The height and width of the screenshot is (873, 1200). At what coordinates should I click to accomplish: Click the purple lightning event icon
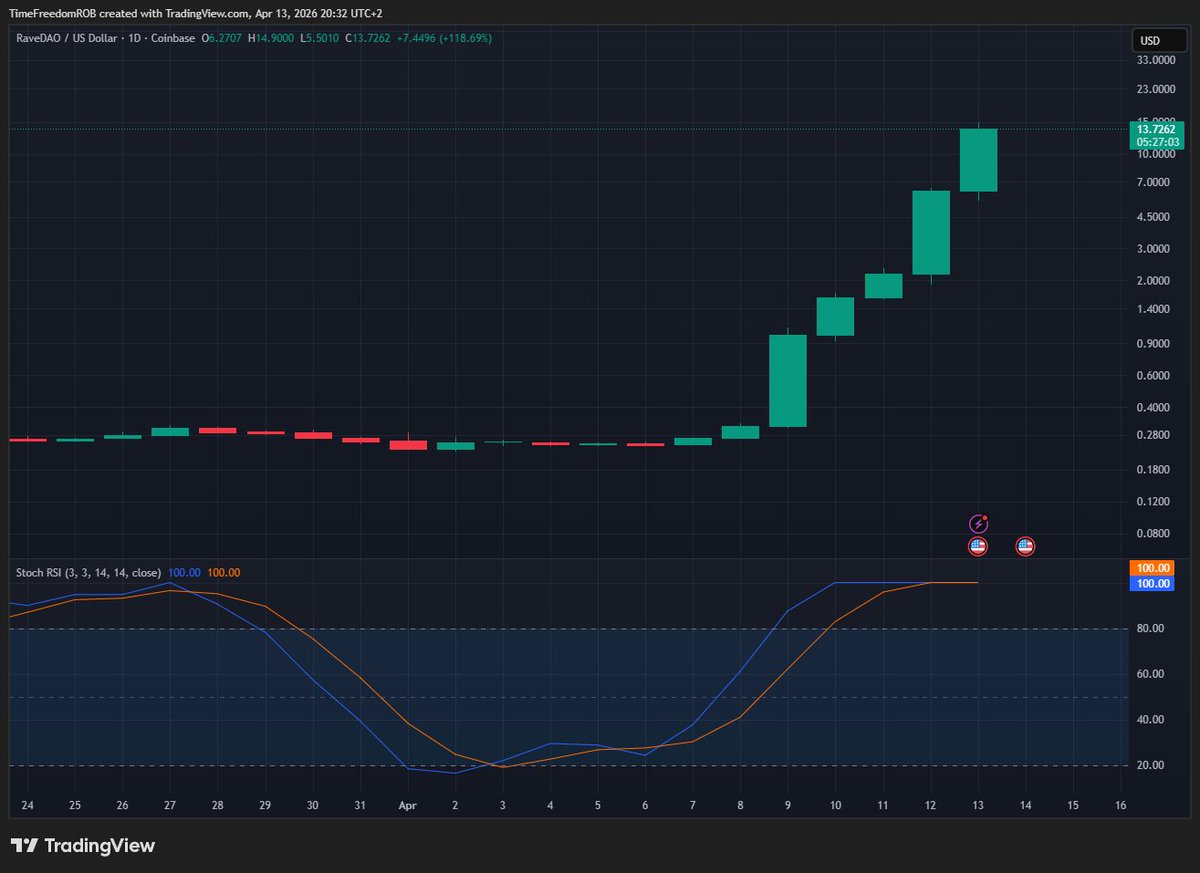(979, 523)
